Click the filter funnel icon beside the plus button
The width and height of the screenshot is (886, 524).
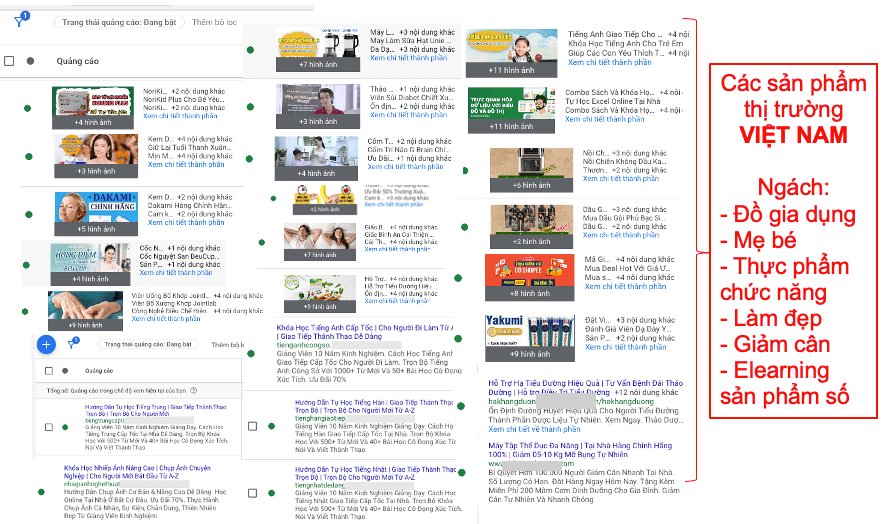point(72,344)
